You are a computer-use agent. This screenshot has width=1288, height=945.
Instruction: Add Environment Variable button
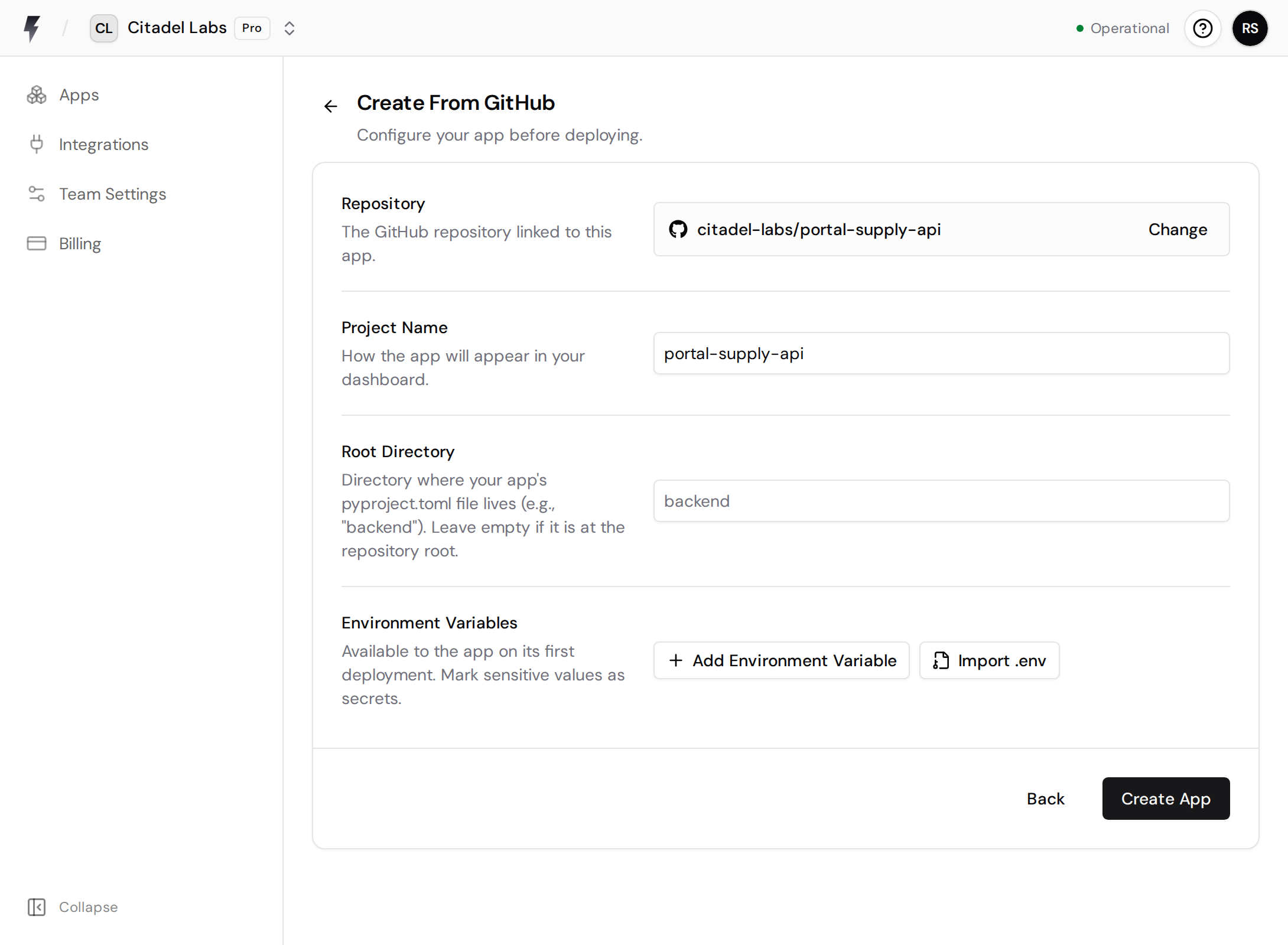tap(782, 660)
